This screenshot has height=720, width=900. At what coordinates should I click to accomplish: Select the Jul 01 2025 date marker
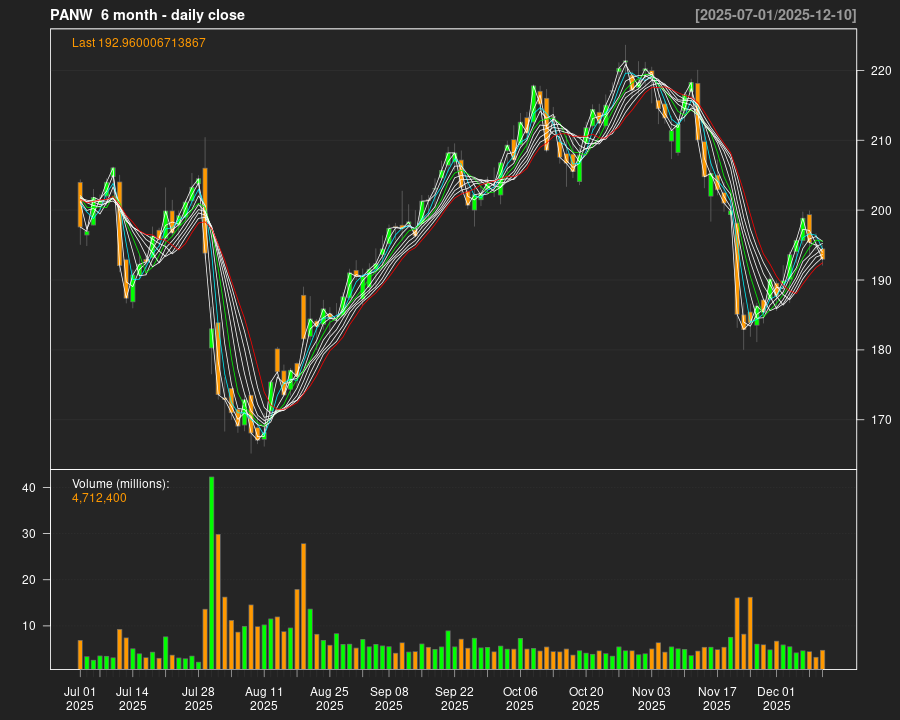pyautogui.click(x=80, y=698)
